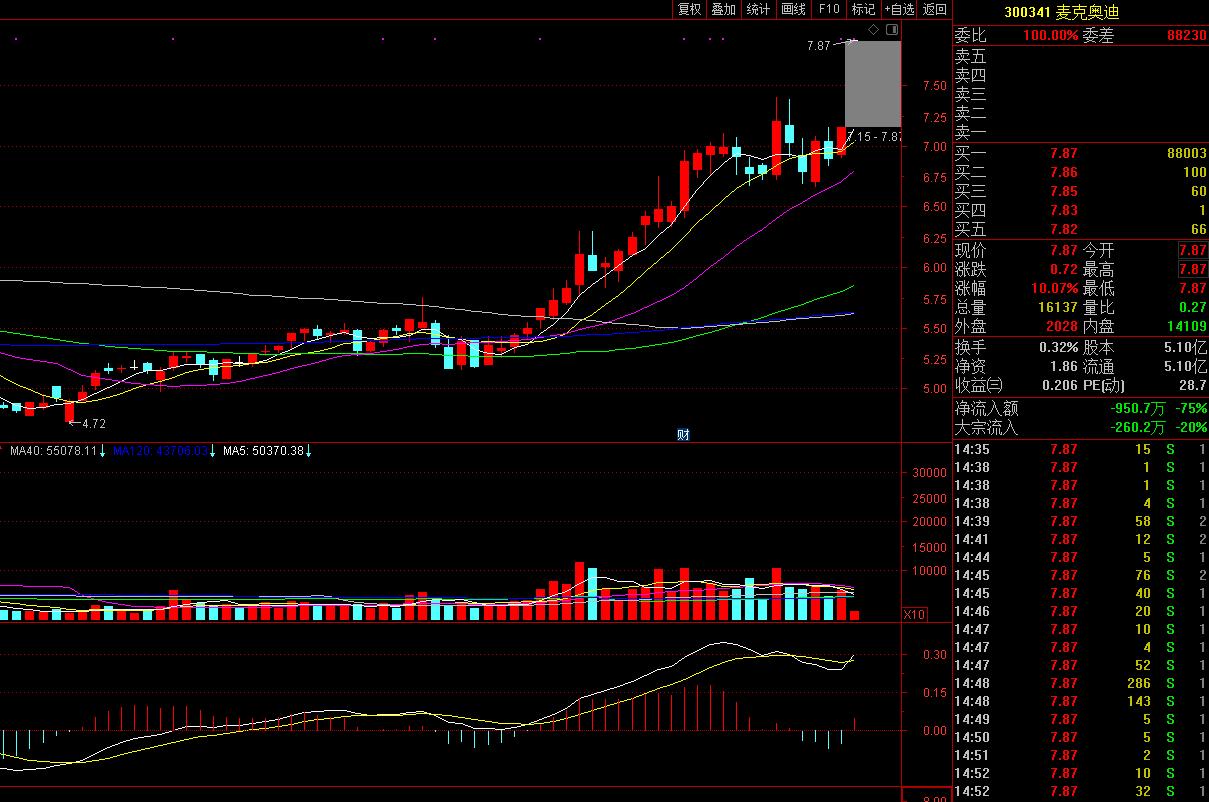Screen dimensions: 1209x802
Task: Open the 统计 statistics tool
Action: 758,9
